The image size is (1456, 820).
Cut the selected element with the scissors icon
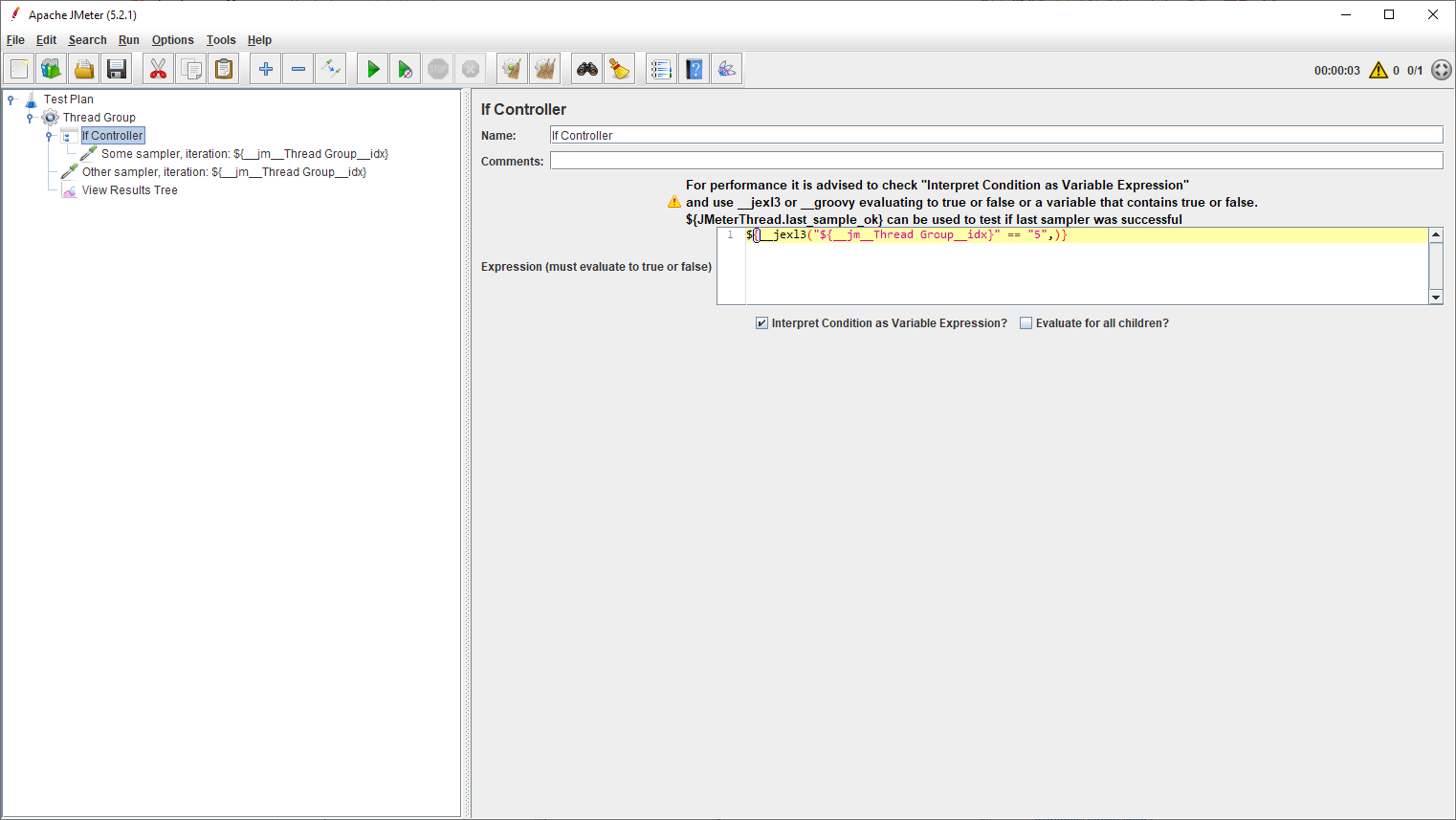point(159,69)
